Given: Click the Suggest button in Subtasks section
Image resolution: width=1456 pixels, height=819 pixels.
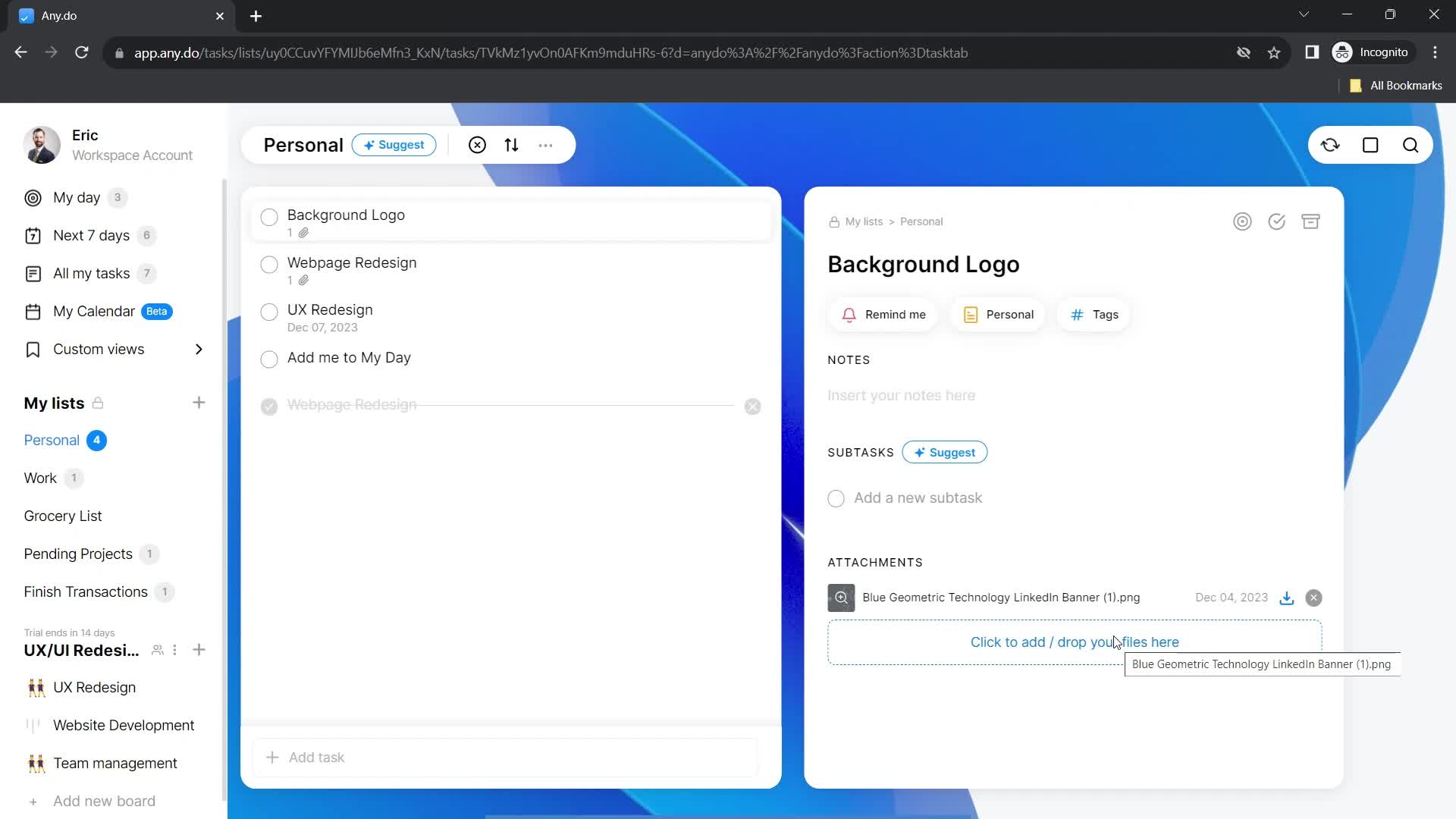Looking at the screenshot, I should click(944, 452).
